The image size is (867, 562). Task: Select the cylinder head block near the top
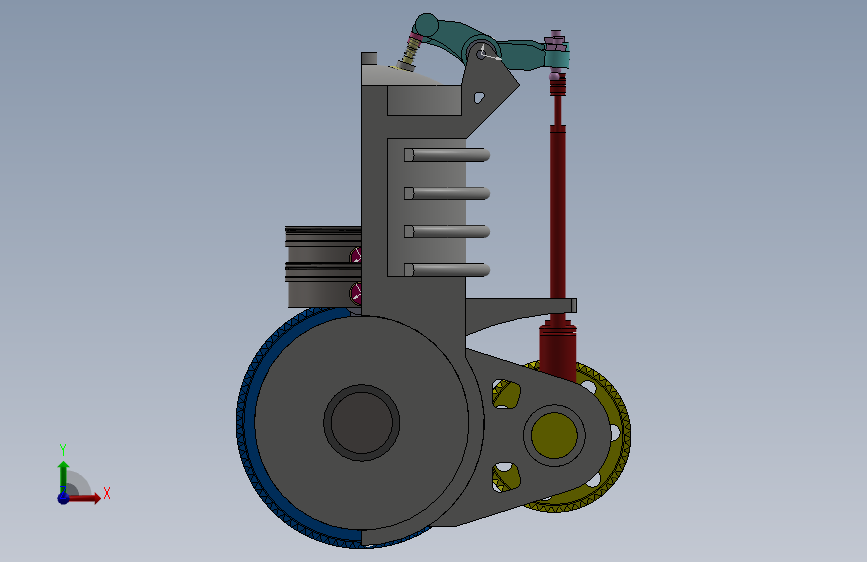click(x=424, y=101)
